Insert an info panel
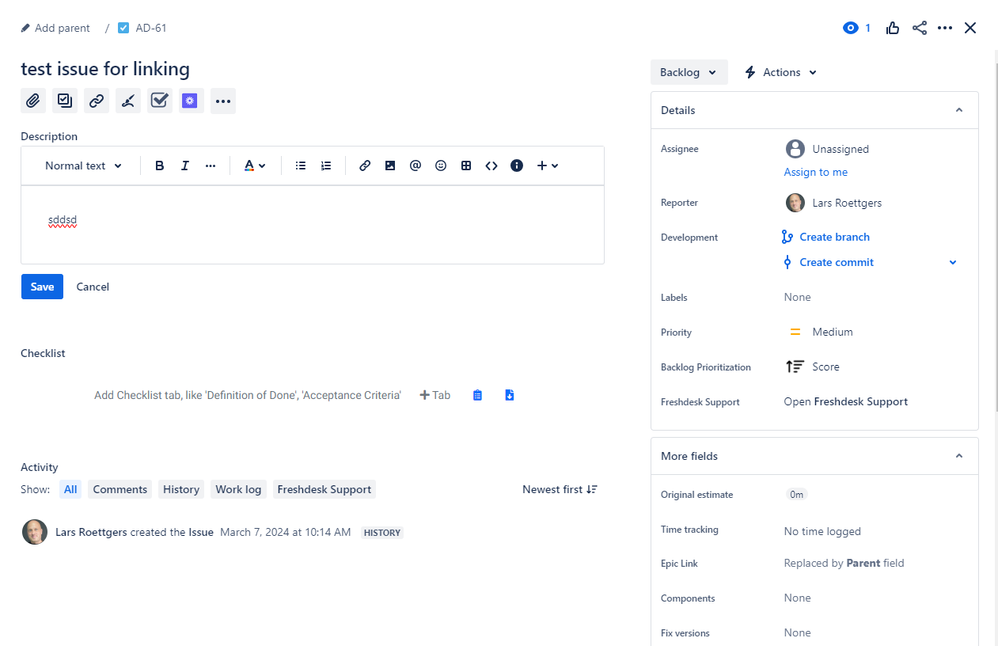Image resolution: width=998 pixels, height=646 pixels. click(517, 165)
